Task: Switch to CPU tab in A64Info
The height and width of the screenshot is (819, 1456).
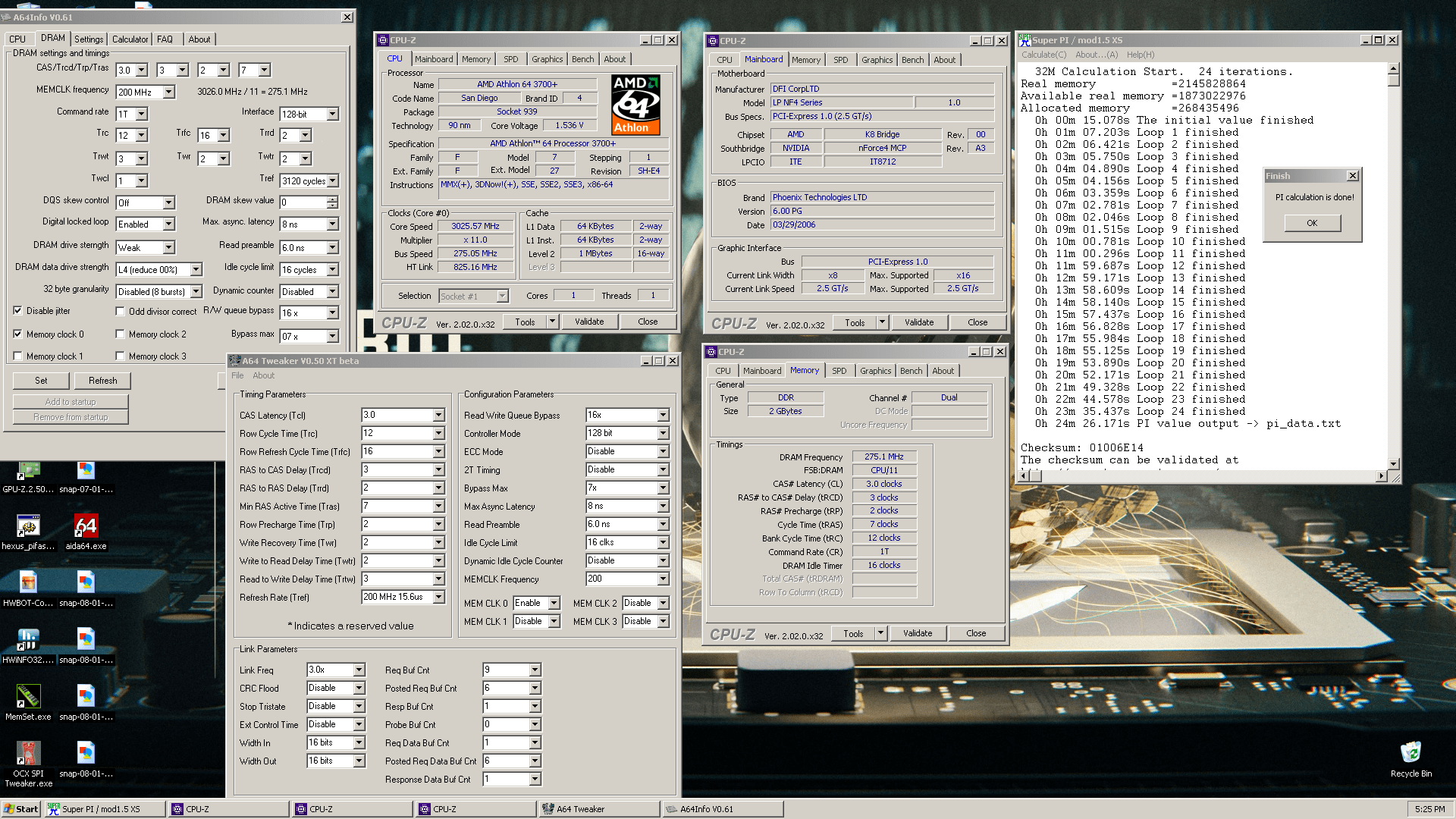Action: coord(17,39)
